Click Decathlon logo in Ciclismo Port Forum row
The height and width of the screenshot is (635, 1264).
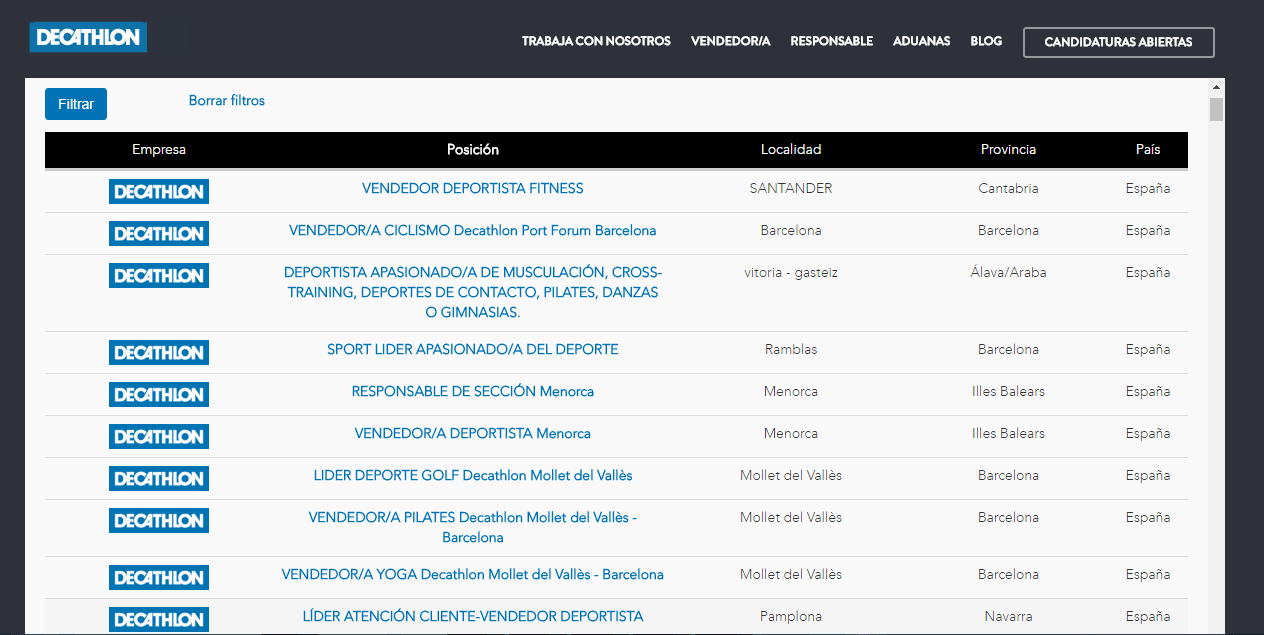159,234
